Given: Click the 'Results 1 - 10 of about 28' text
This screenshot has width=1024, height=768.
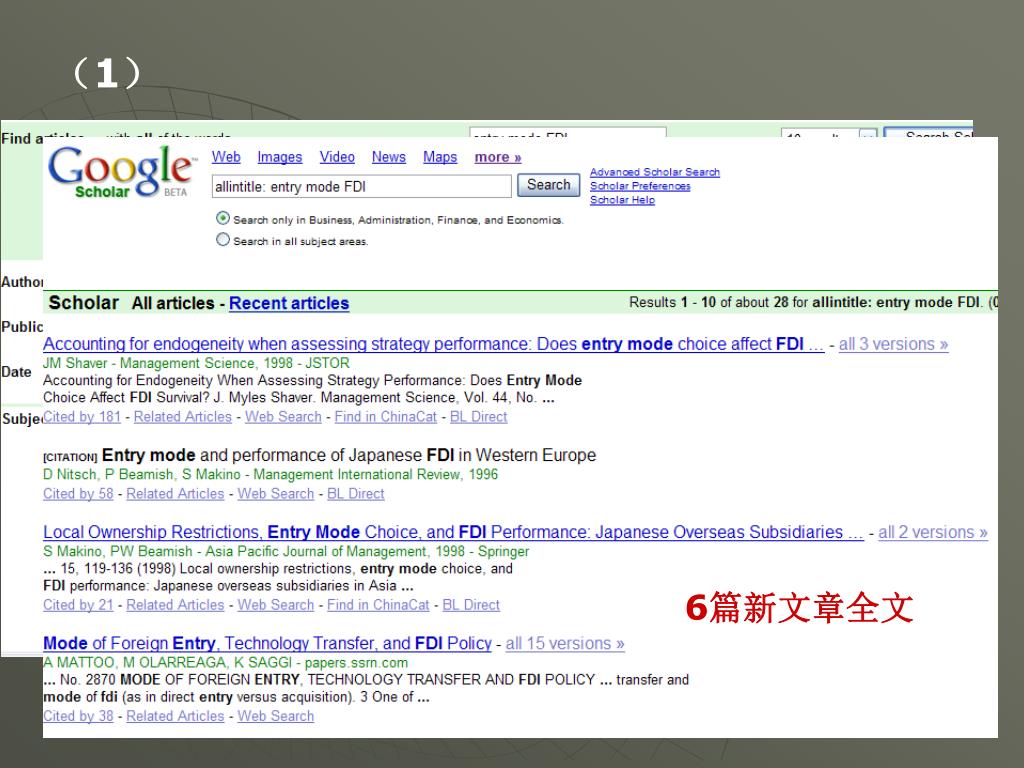Looking at the screenshot, I should click(709, 302).
